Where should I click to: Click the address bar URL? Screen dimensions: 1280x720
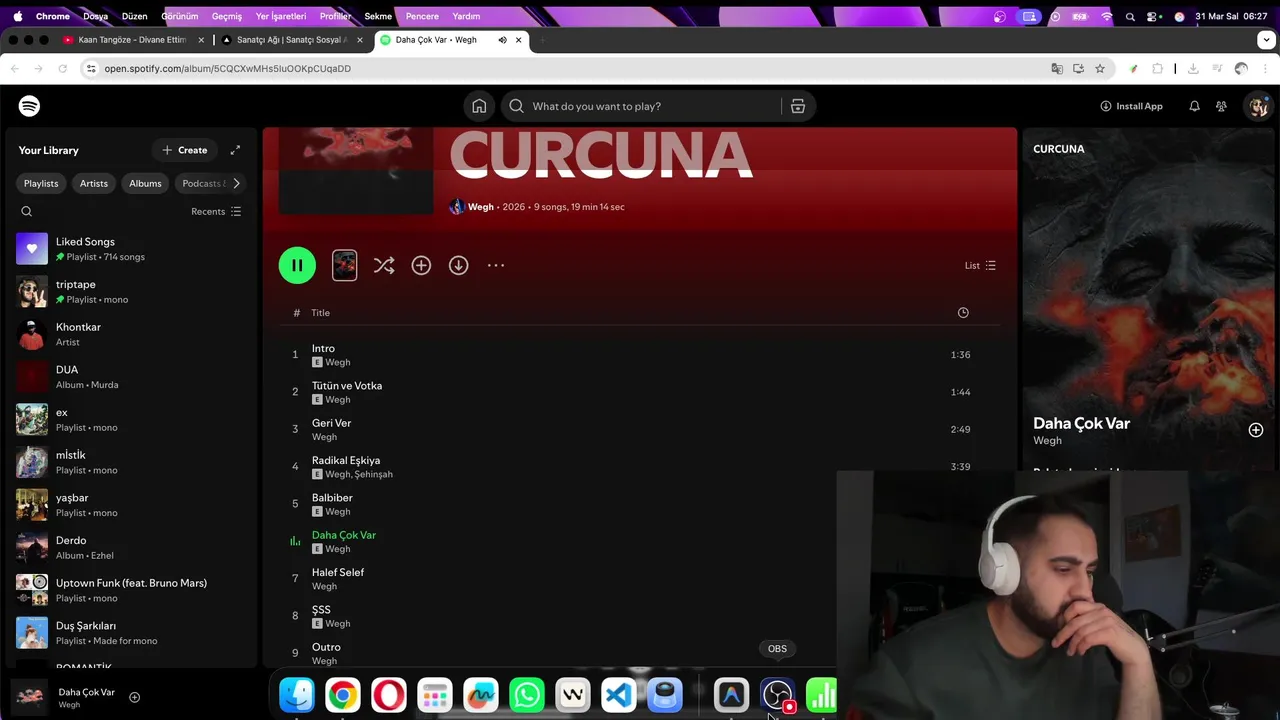click(x=228, y=69)
